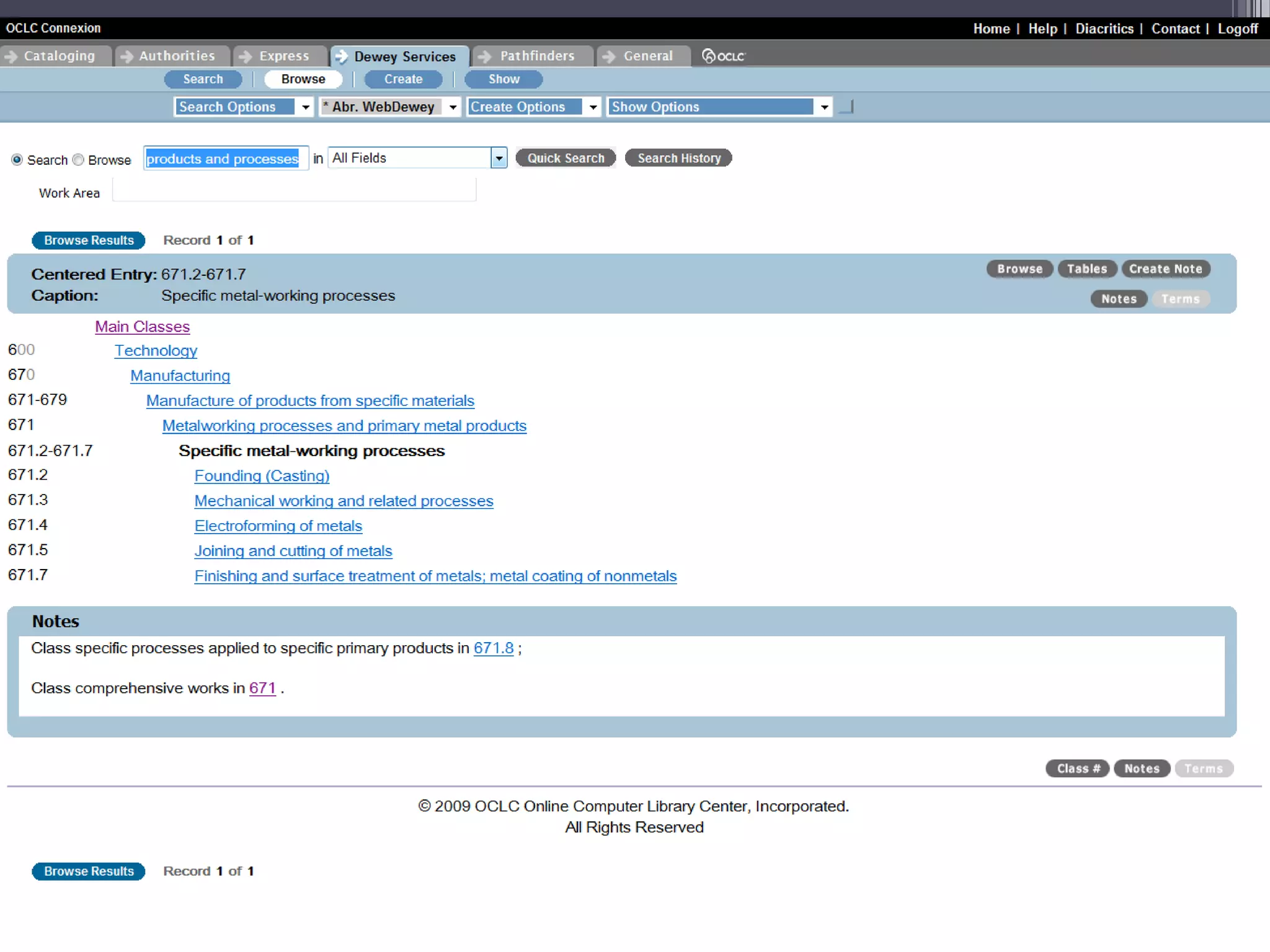Open the Show Options dropdown

click(x=824, y=107)
